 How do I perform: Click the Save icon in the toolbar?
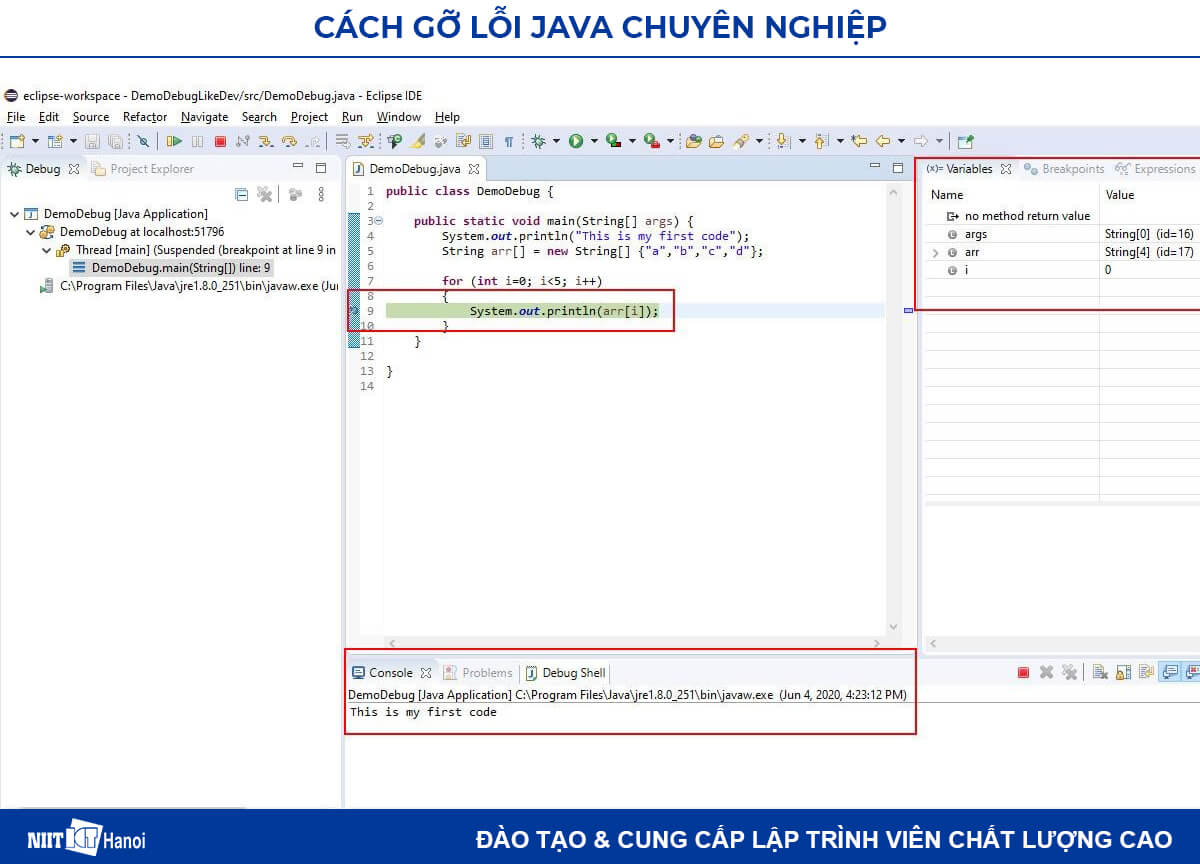click(x=91, y=140)
